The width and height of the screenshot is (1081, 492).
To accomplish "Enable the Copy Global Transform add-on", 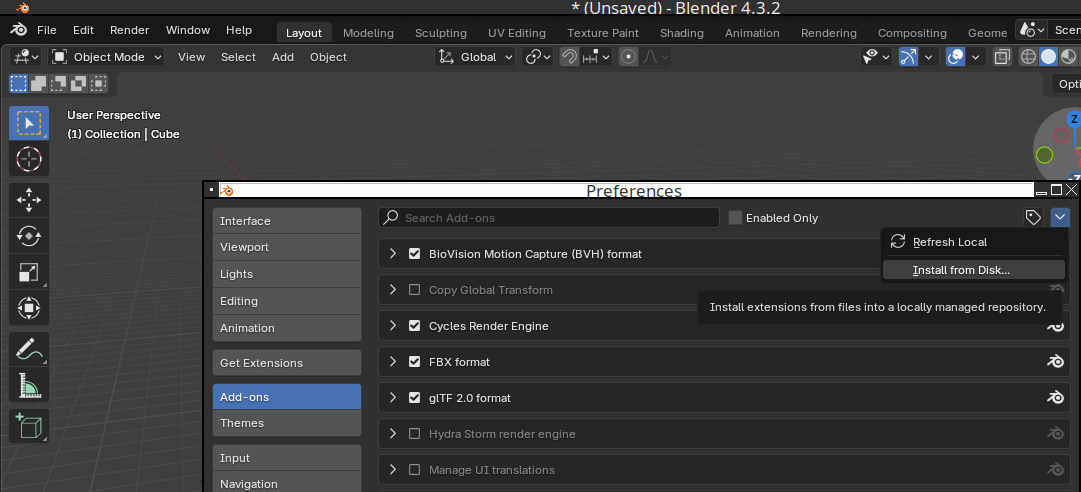I will [x=415, y=290].
